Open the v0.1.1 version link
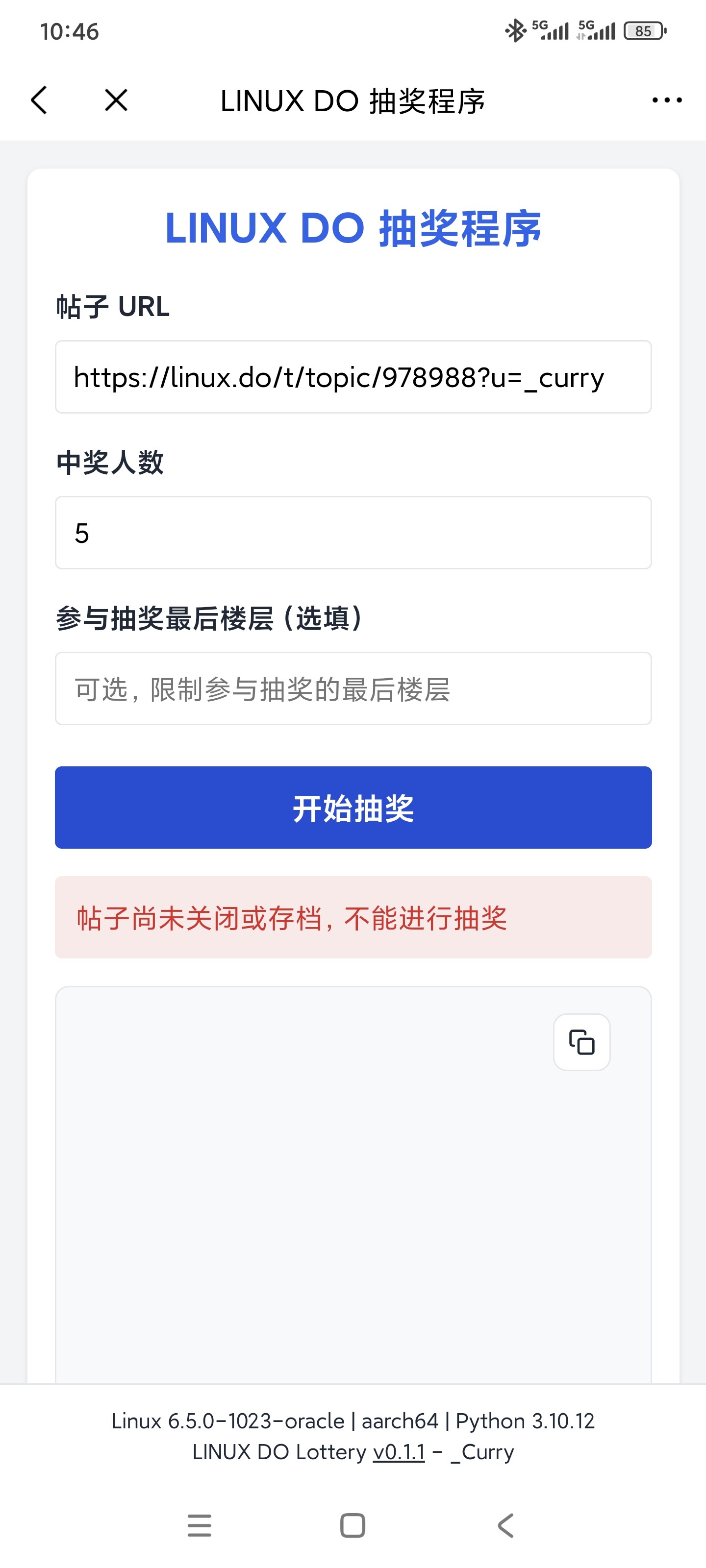The width and height of the screenshot is (706, 1568). coord(399,1452)
